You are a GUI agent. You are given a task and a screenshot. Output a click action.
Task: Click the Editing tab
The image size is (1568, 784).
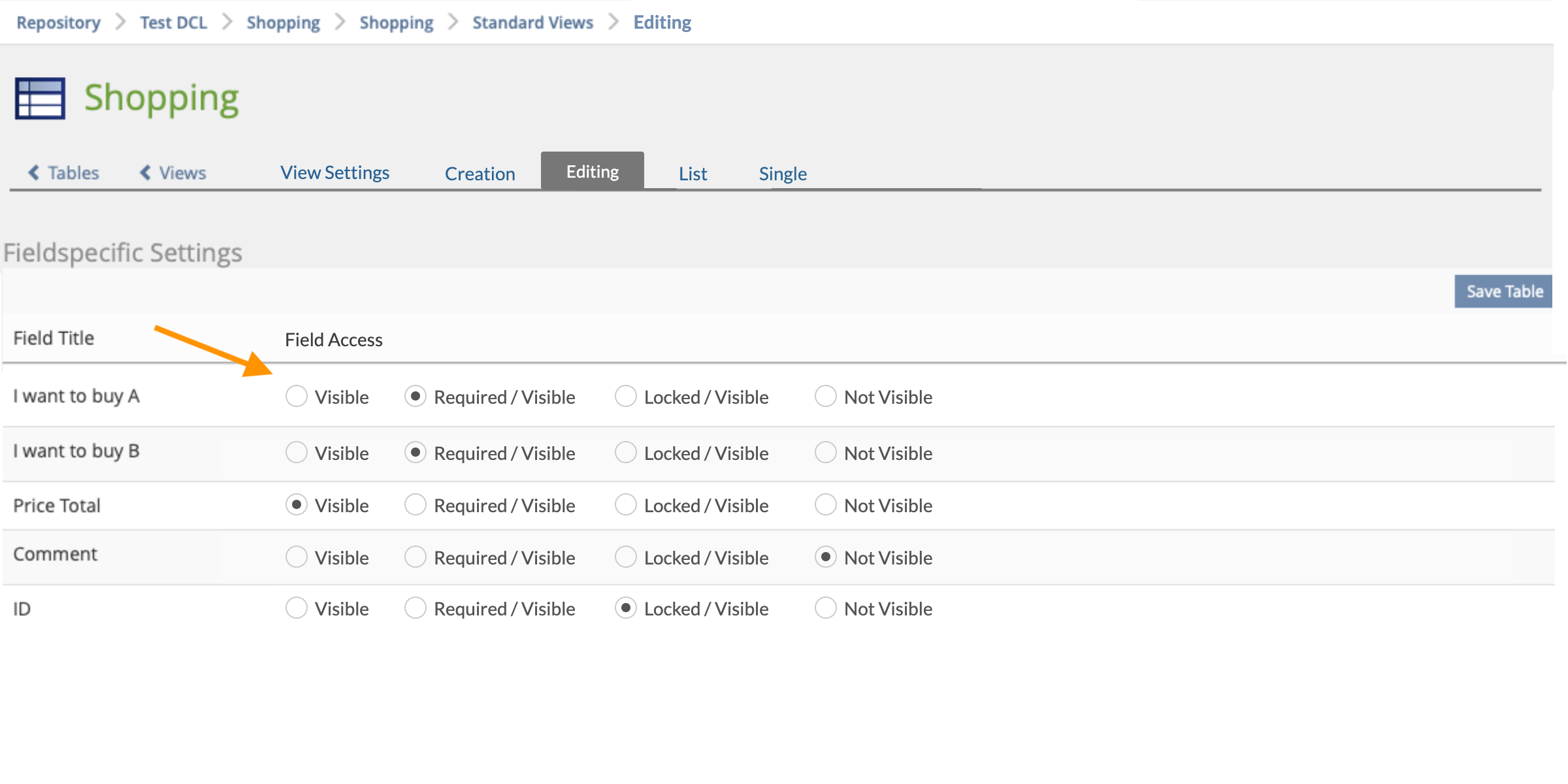coord(592,171)
